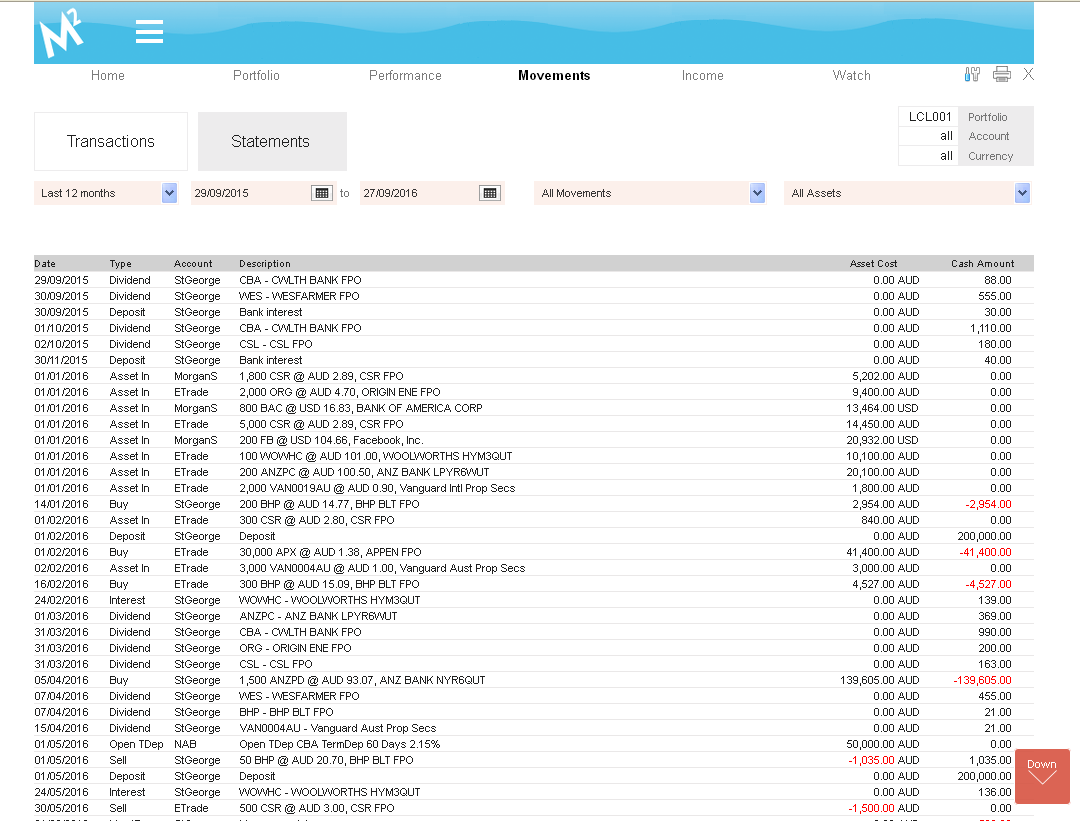Open the tools settings icon
This screenshot has height=821, width=1080.
(972, 74)
